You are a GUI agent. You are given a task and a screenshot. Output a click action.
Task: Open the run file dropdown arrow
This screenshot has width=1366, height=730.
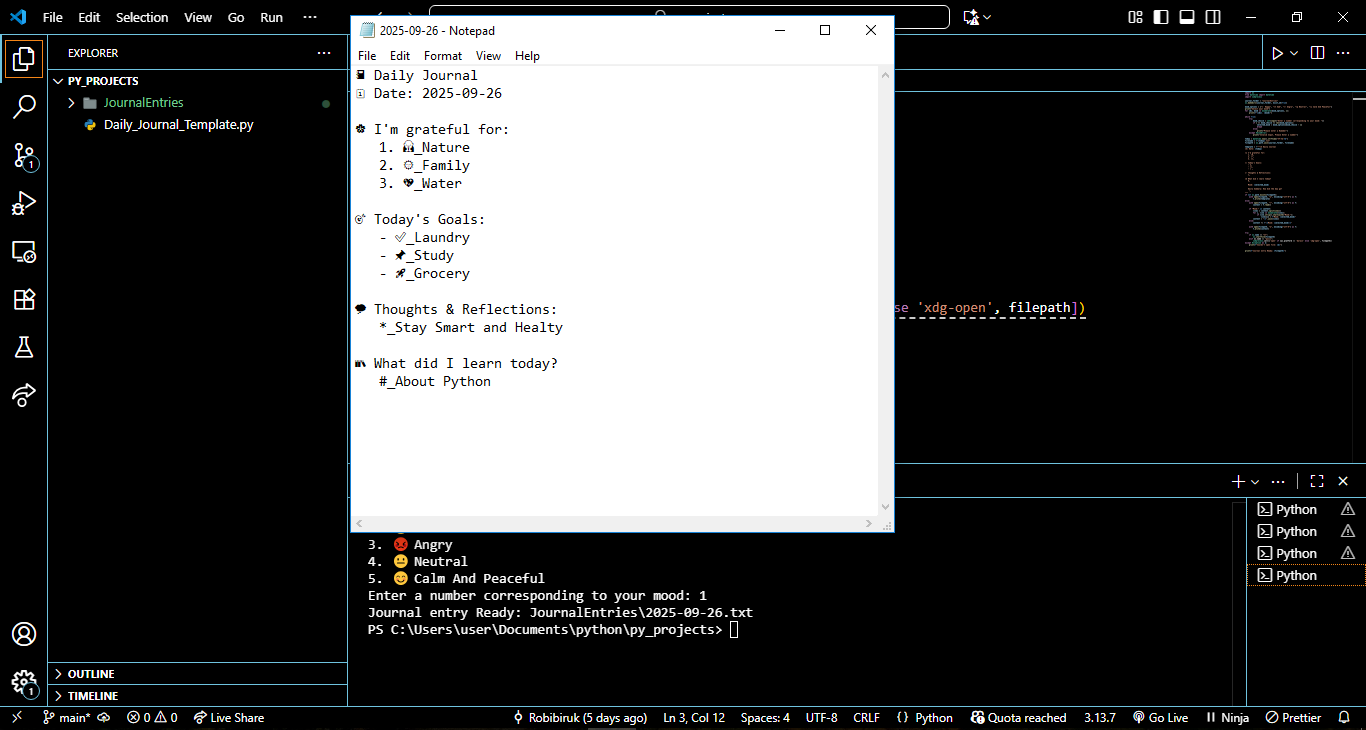1294,53
